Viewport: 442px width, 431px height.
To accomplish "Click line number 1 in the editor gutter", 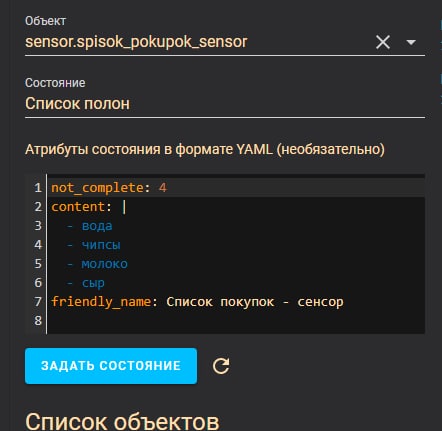I will pyautogui.click(x=38, y=188).
